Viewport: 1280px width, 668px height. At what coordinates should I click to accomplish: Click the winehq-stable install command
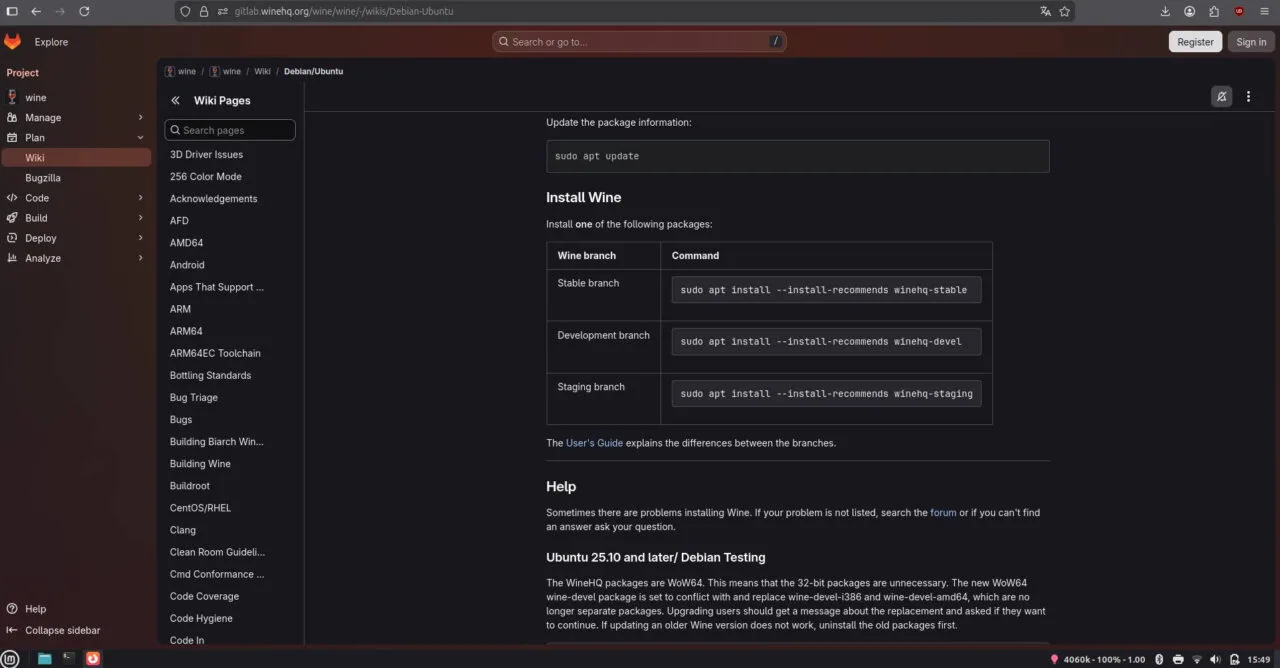(x=826, y=290)
